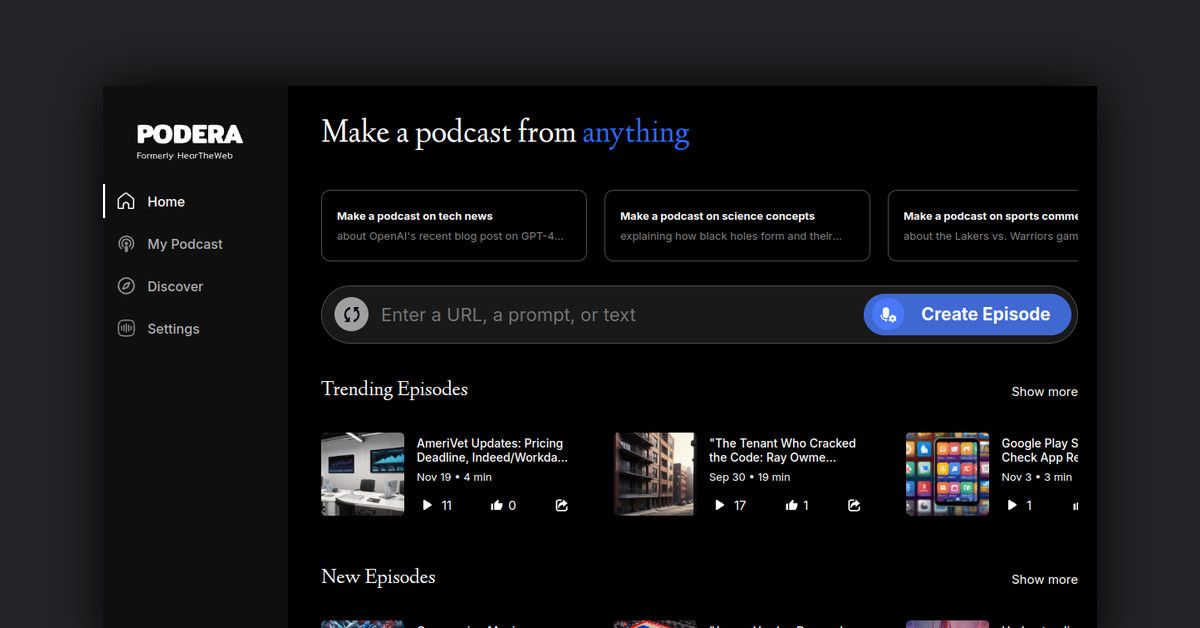Viewport: 1200px width, 628px height.
Task: Like the Tenant Who Cracked episode
Action: [x=791, y=505]
